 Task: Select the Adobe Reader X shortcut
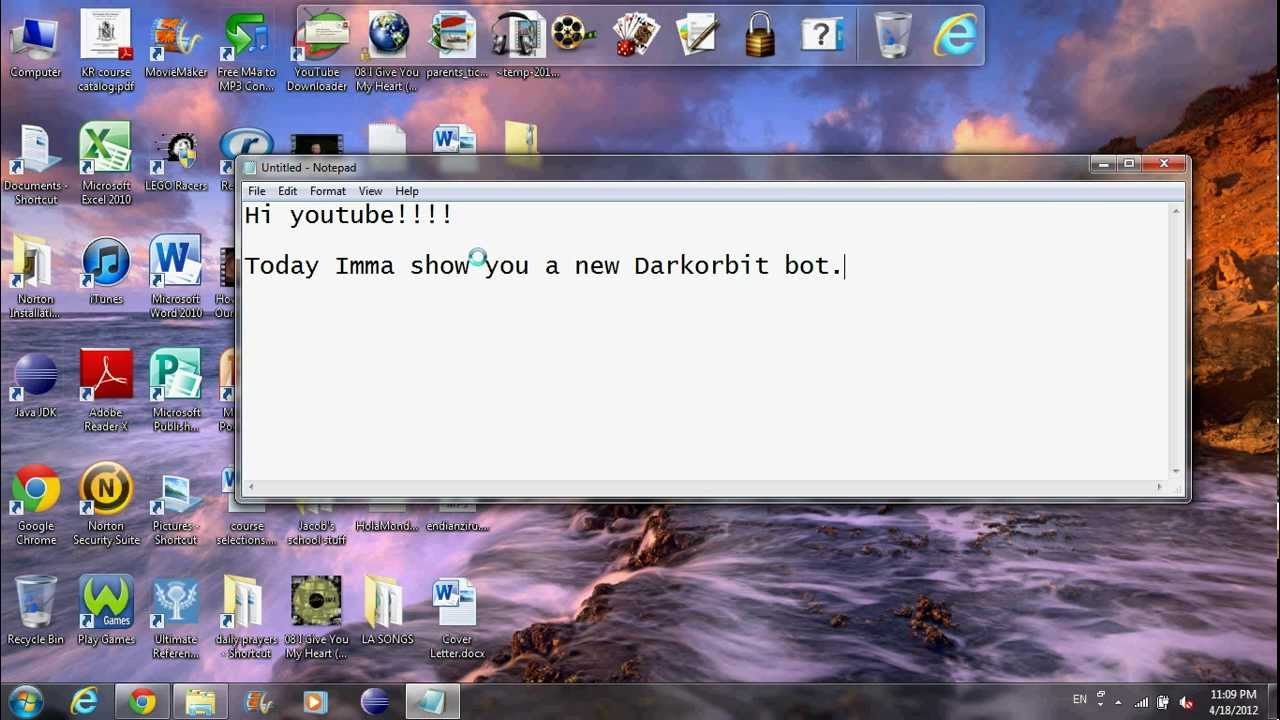[x=106, y=391]
